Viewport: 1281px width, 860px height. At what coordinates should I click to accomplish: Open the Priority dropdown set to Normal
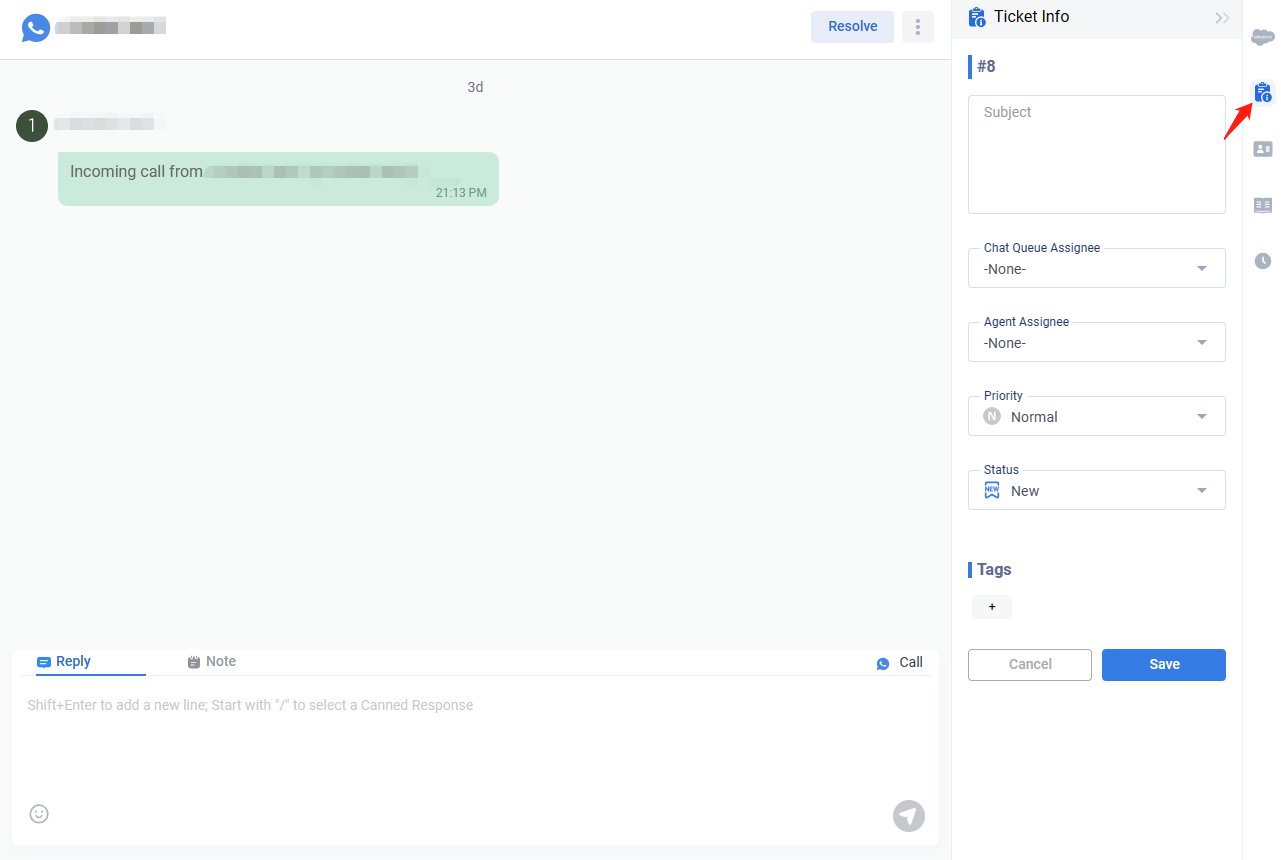[x=1096, y=417]
